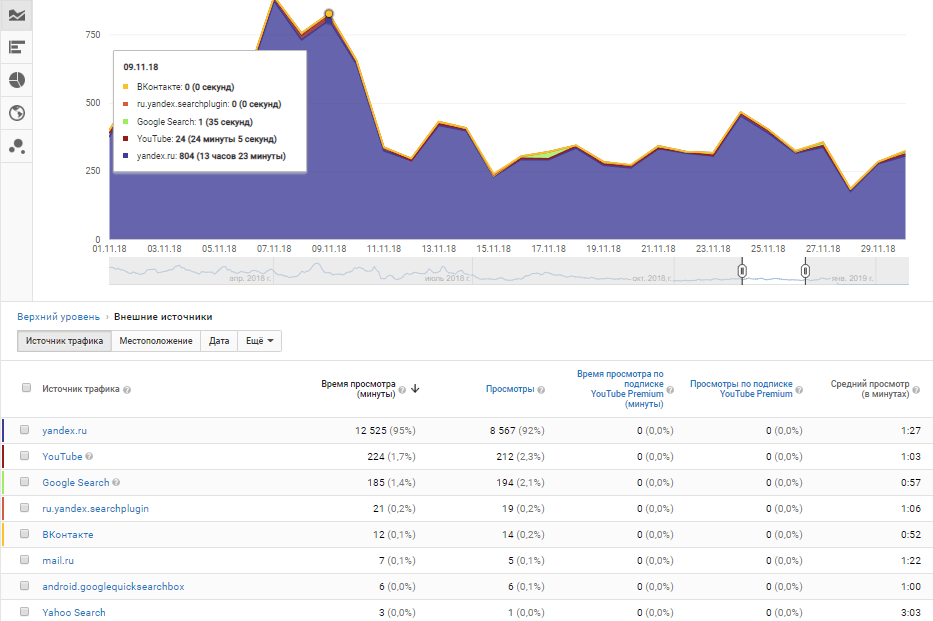Check the Google Search row checkbox
Screen dimensions: 933x621
pyautogui.click(x=25, y=483)
